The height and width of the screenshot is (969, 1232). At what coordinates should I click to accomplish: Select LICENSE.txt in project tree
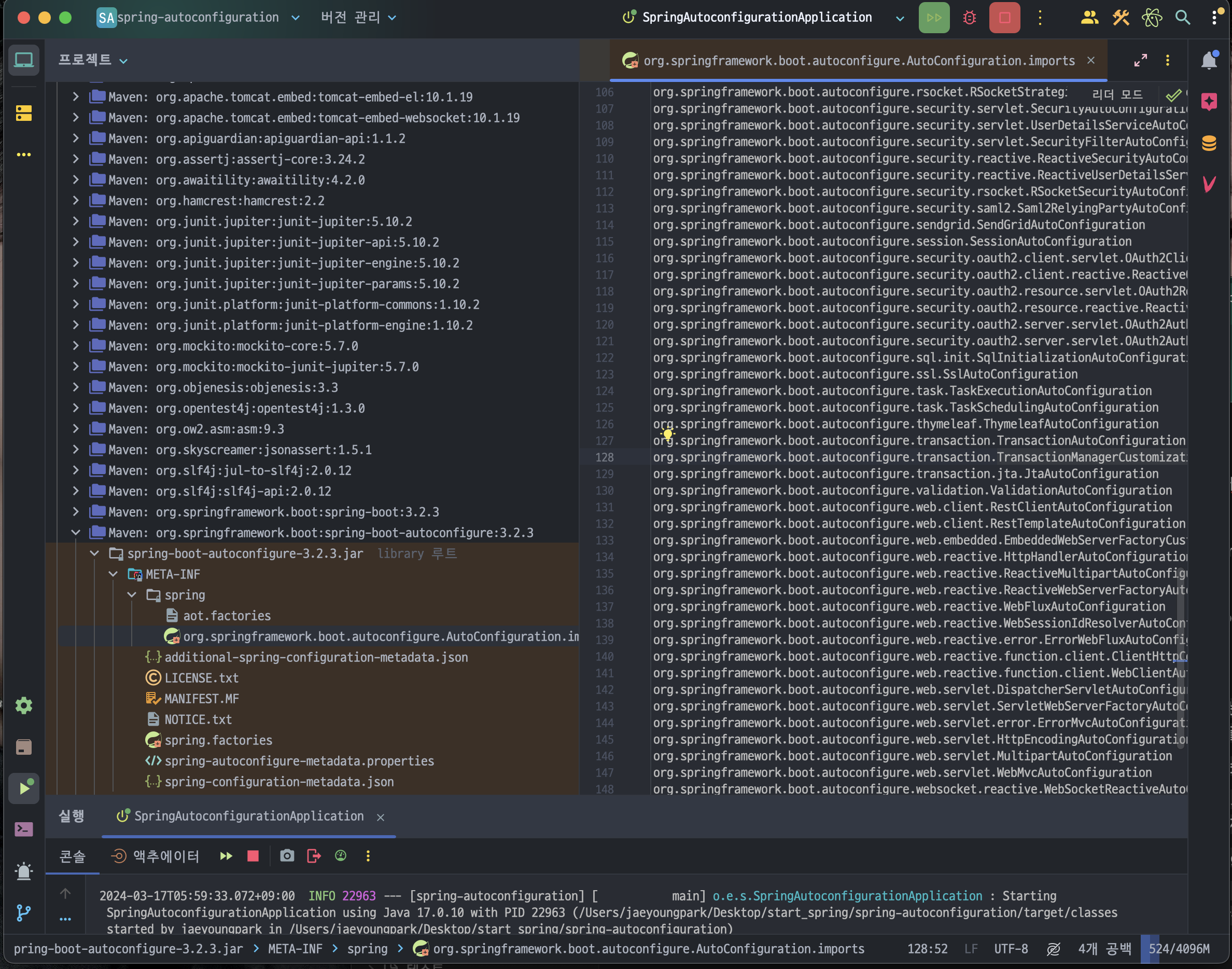click(201, 678)
